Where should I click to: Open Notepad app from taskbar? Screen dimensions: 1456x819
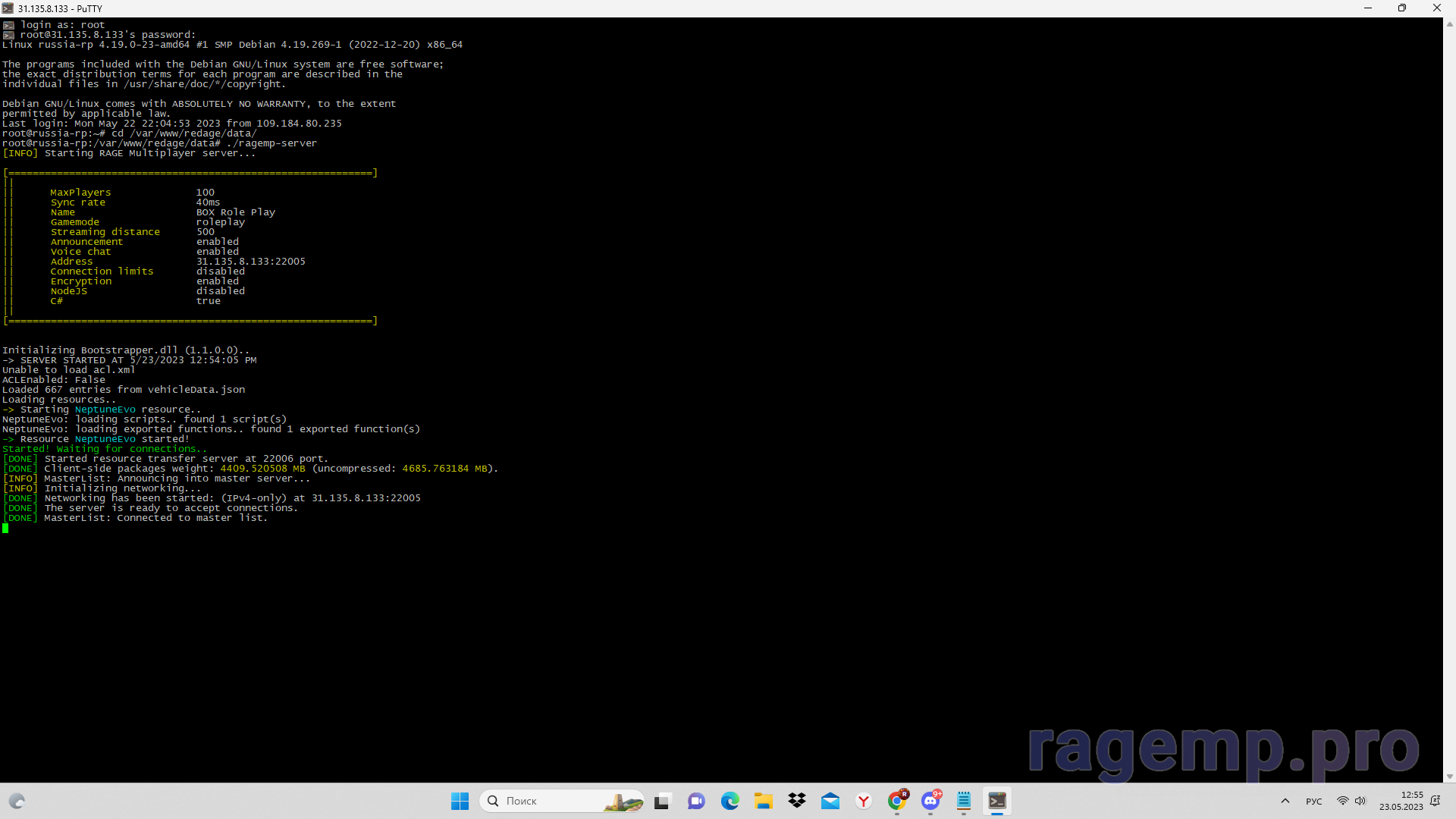tap(964, 801)
